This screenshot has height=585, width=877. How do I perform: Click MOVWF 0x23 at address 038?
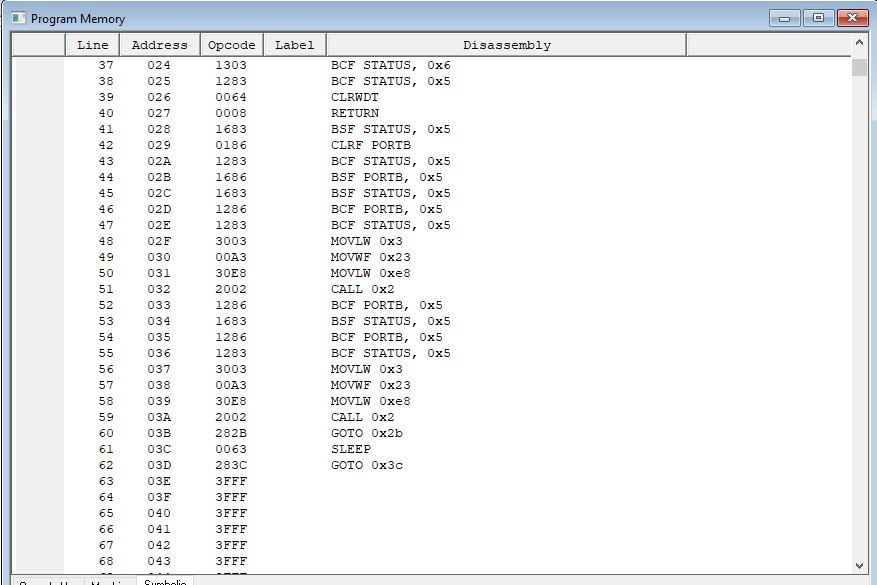[370, 385]
